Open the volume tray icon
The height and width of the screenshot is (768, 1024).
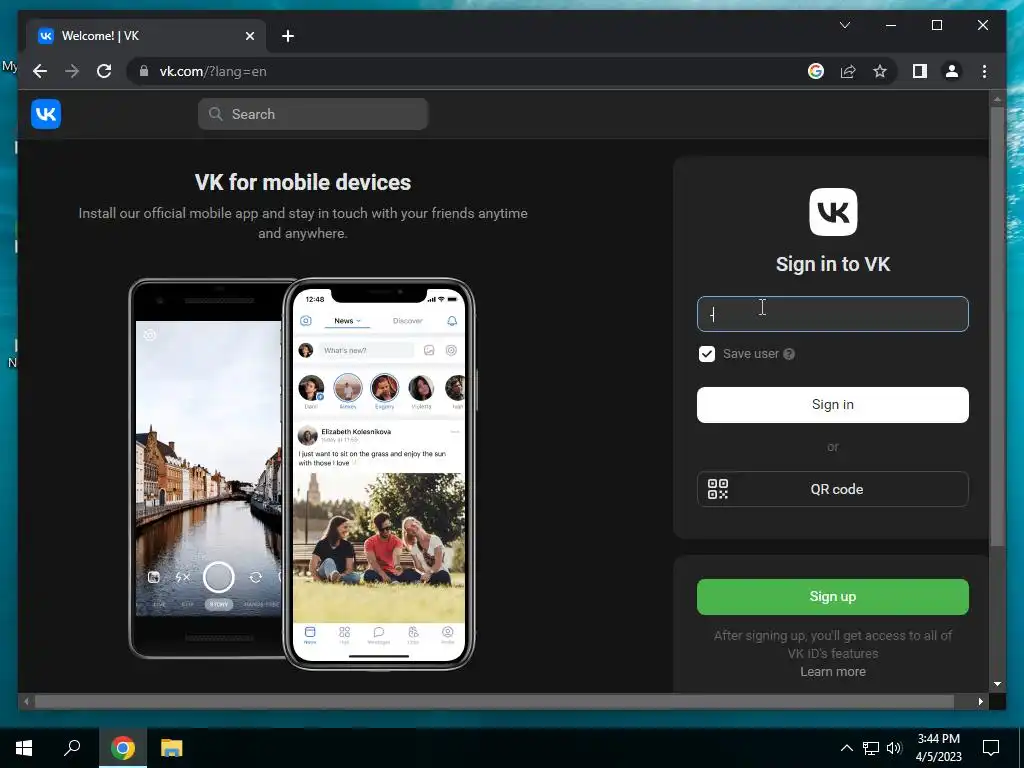894,748
